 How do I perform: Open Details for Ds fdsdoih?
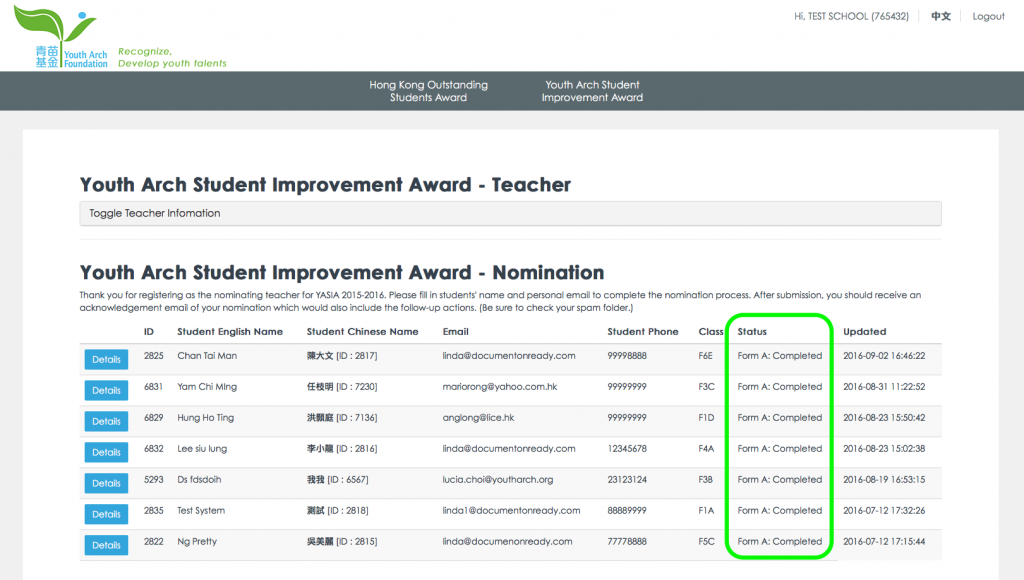click(x=106, y=484)
